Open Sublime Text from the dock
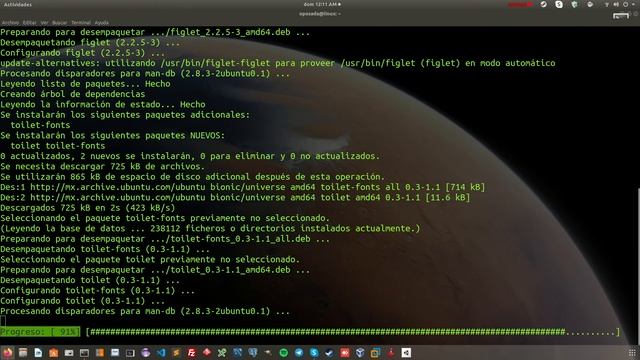Viewport: 640px width, 360px height. pyautogui.click(x=176, y=352)
